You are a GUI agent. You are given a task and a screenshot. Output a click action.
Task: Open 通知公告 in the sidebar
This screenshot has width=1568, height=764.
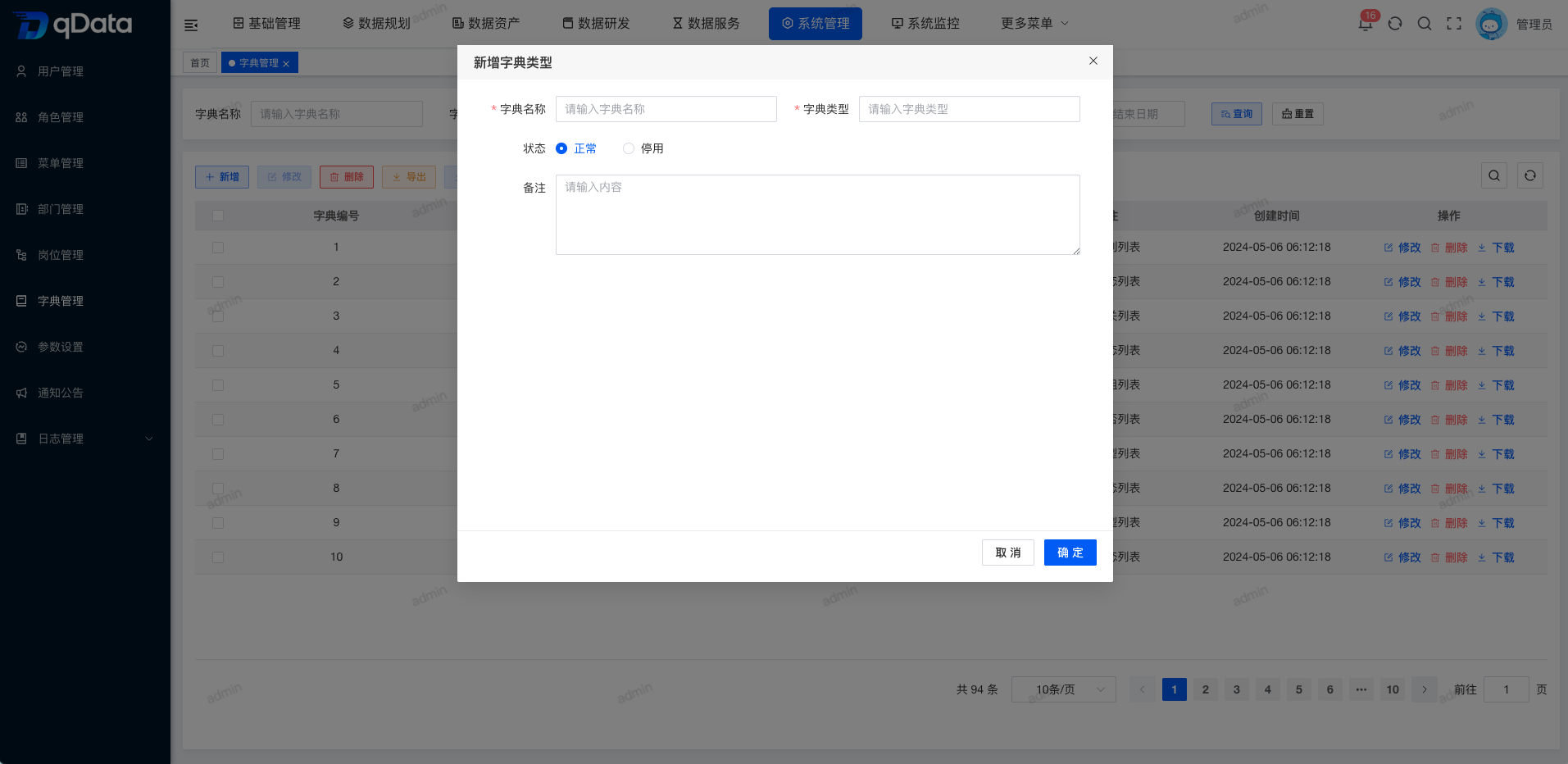click(61, 393)
